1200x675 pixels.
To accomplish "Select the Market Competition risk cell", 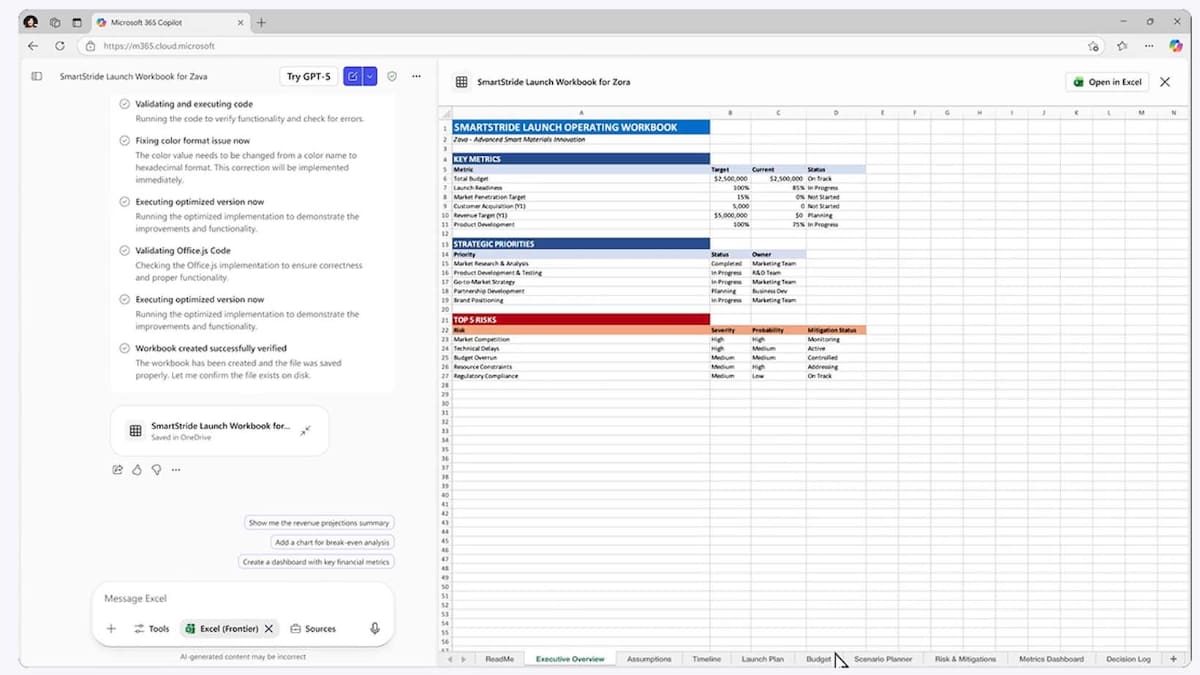I will pyautogui.click(x=581, y=339).
